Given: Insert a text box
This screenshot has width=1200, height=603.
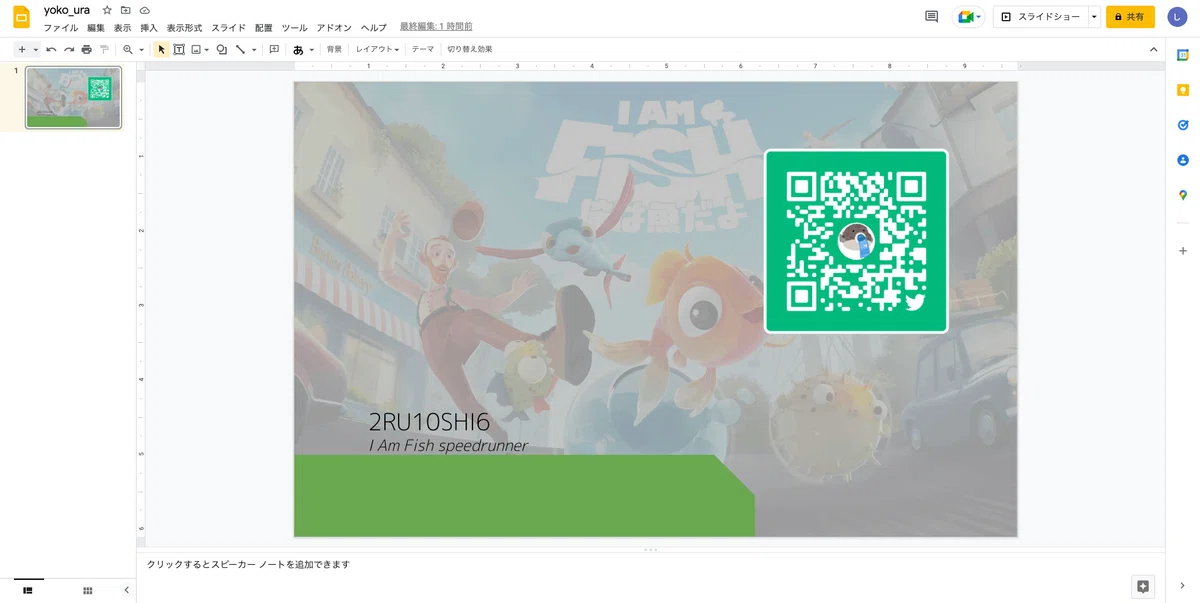Looking at the screenshot, I should 179,49.
